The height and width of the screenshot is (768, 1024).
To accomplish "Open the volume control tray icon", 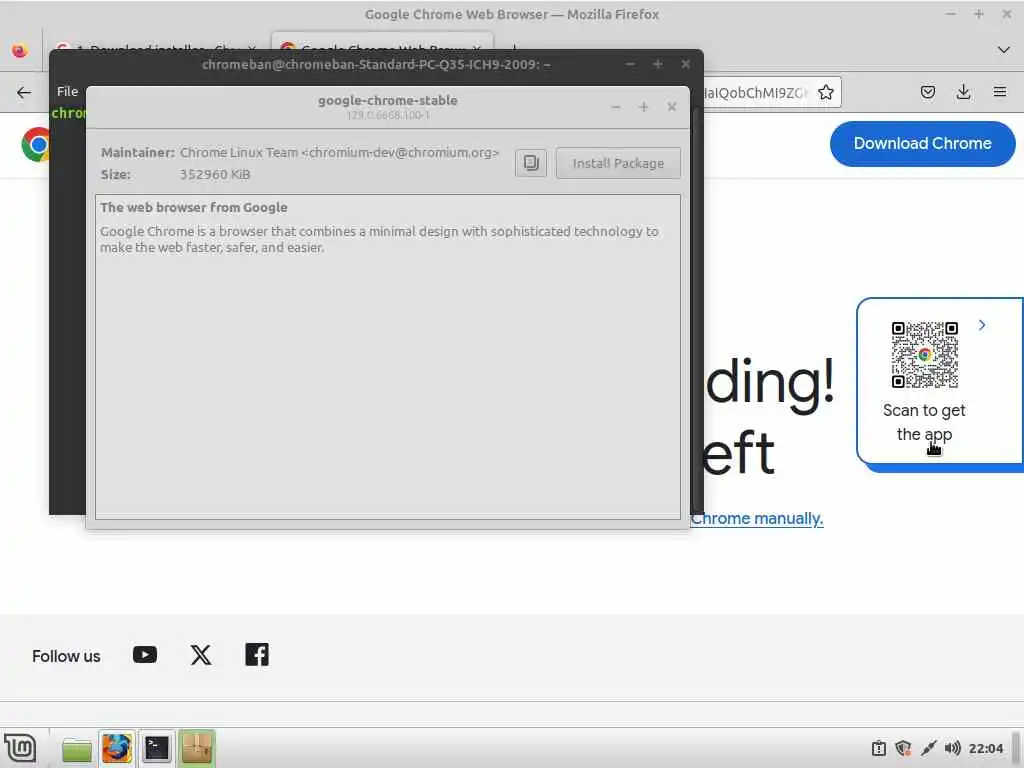I will (952, 748).
